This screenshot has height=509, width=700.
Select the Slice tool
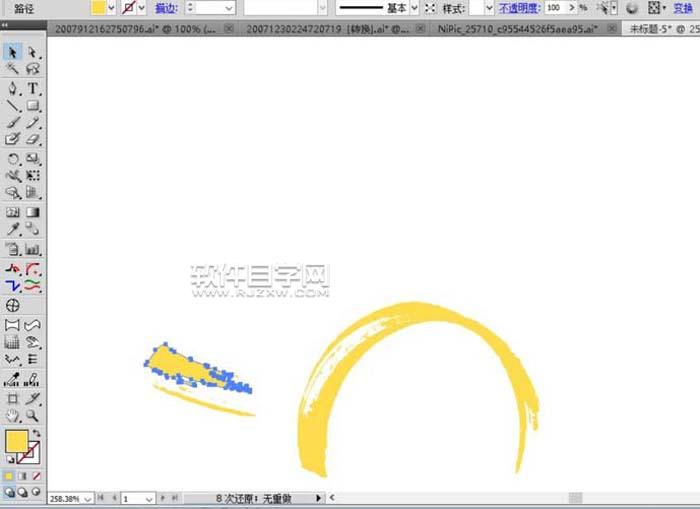tap(32, 398)
